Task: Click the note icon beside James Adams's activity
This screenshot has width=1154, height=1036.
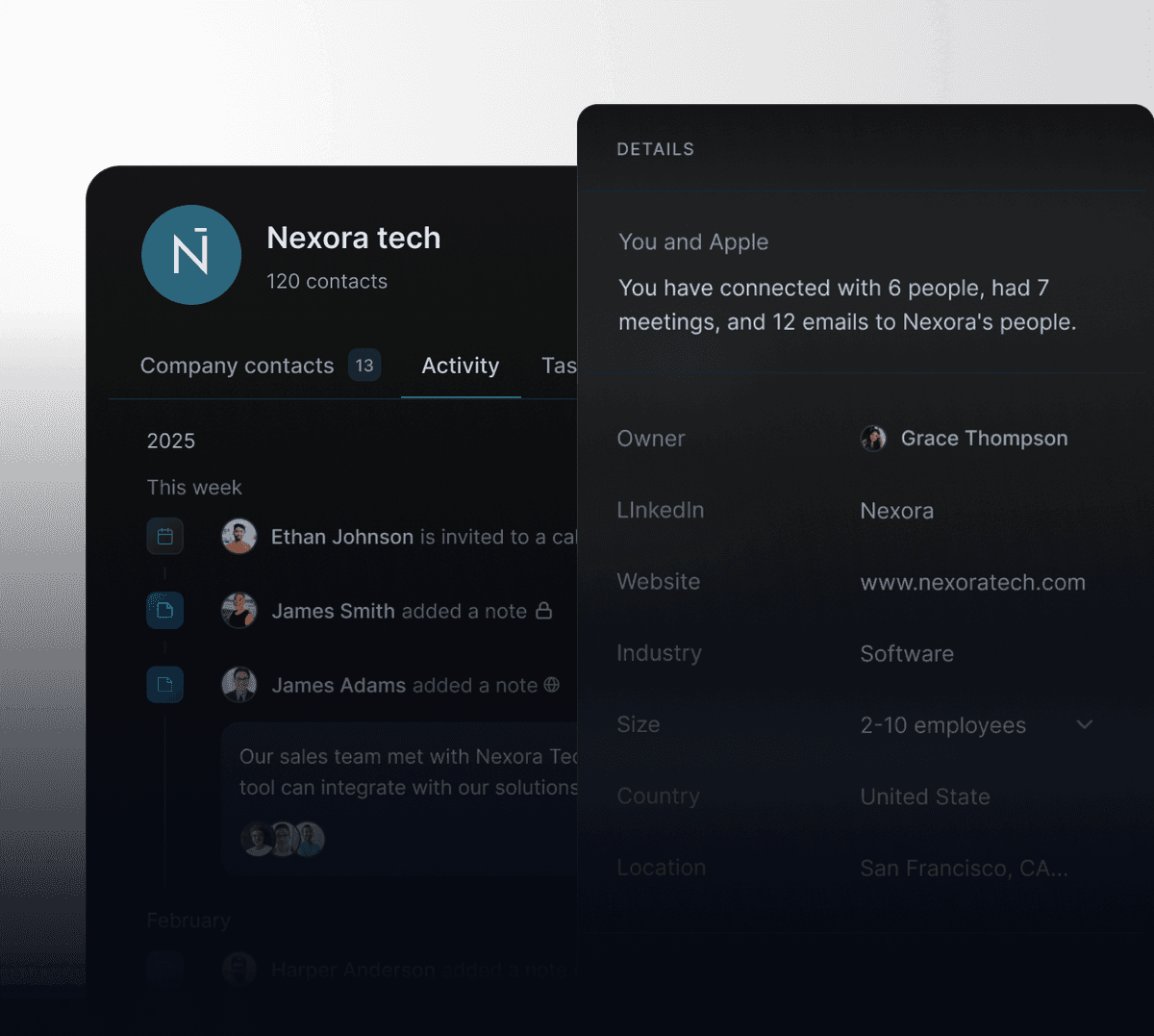Action: tap(165, 684)
